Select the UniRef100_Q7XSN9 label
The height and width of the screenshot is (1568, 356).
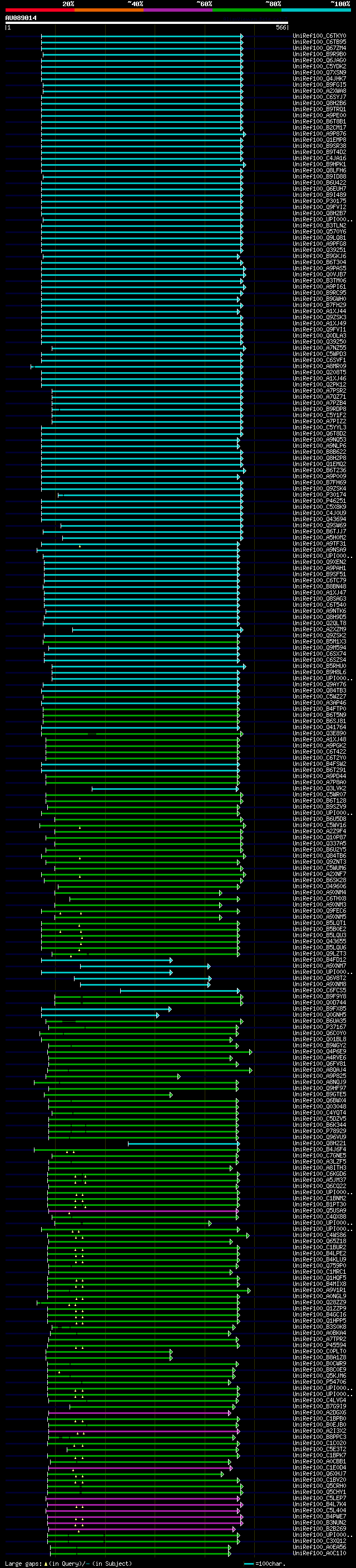pyautogui.click(x=319, y=72)
